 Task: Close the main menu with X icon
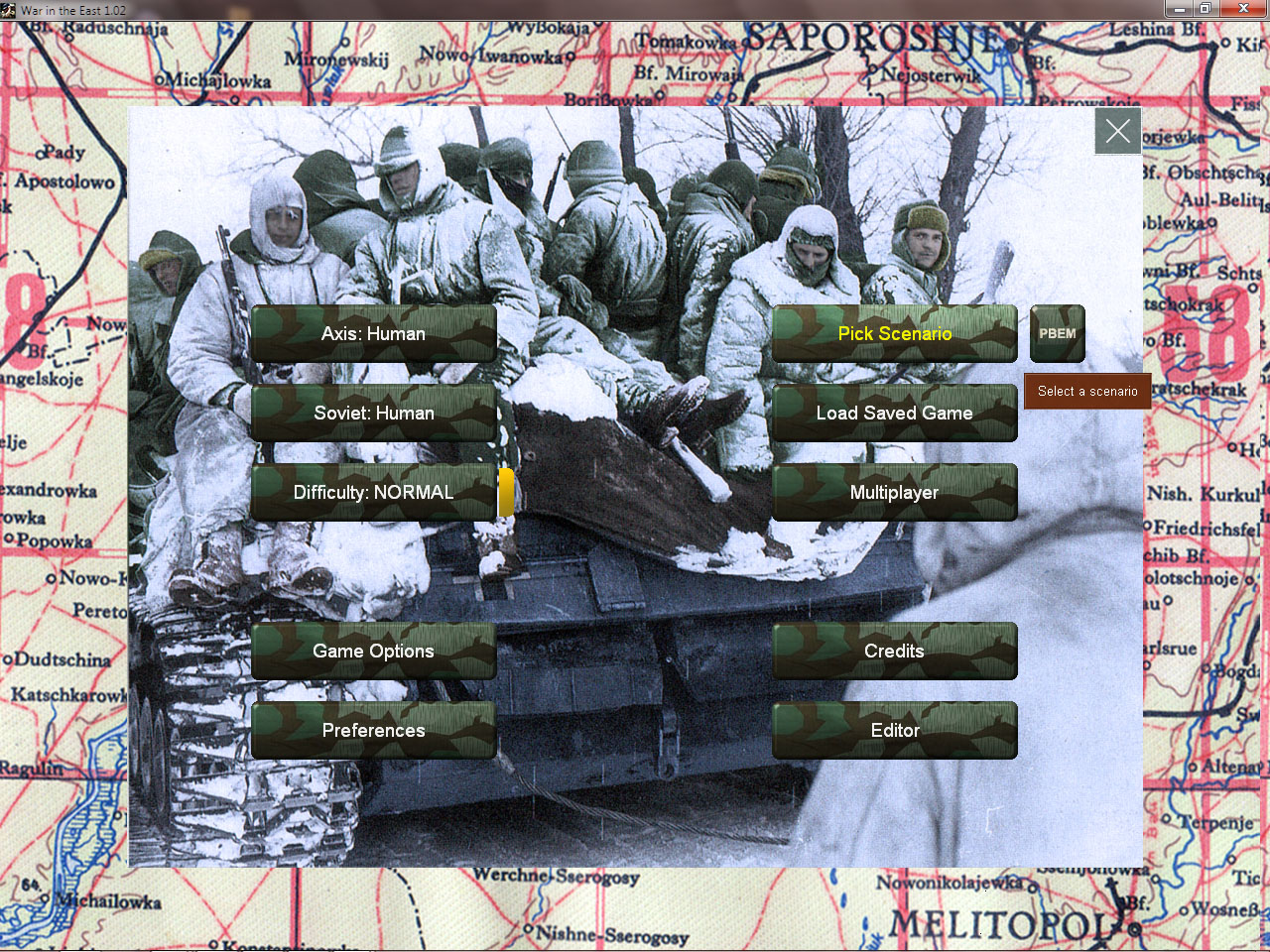pos(1118,131)
